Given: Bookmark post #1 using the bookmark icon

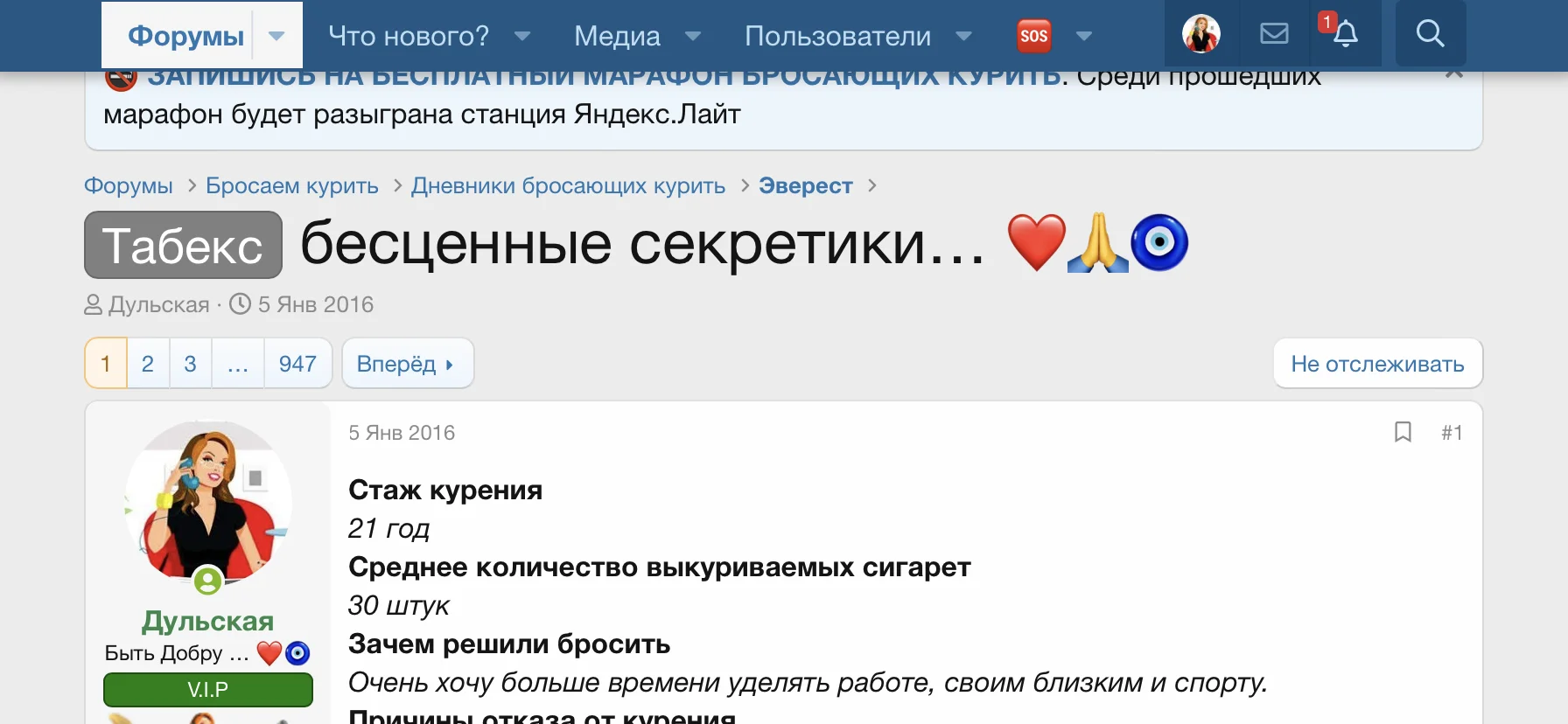Looking at the screenshot, I should click(x=1403, y=432).
